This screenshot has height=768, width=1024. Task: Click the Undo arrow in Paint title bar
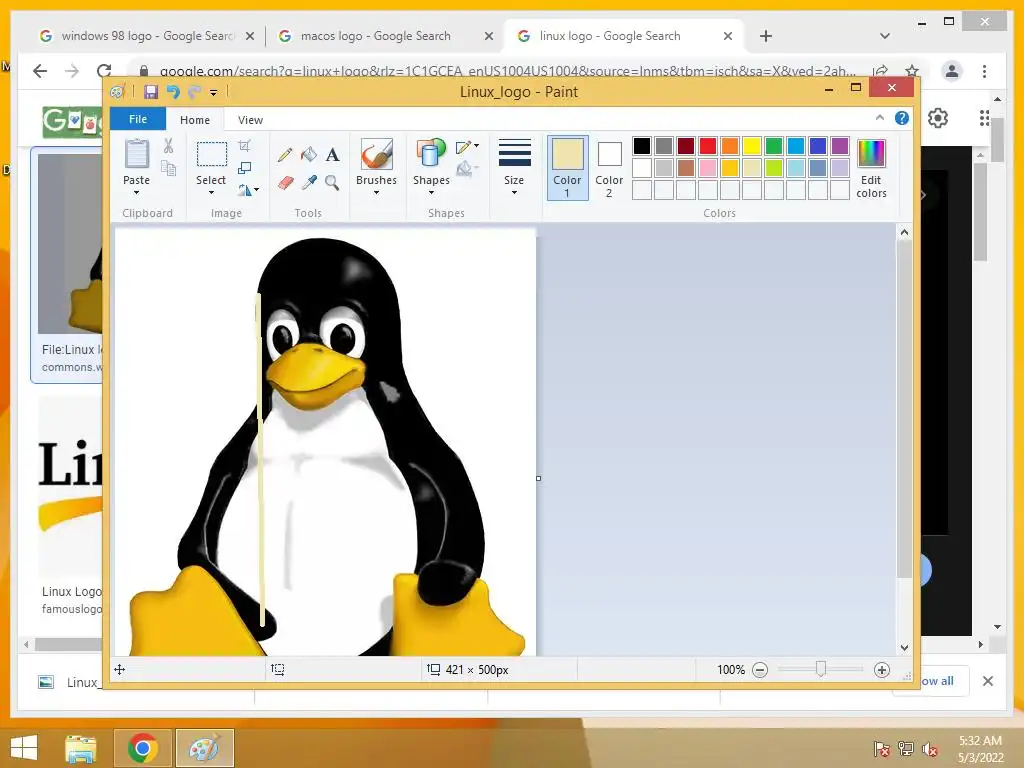(x=173, y=92)
